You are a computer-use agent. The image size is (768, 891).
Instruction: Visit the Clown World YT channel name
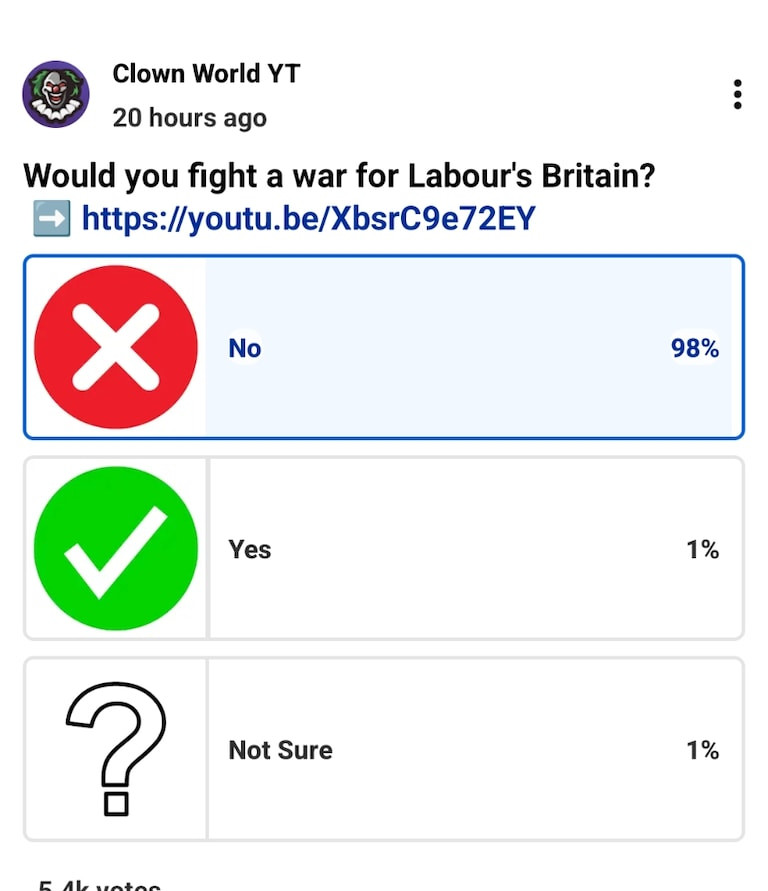pos(206,73)
